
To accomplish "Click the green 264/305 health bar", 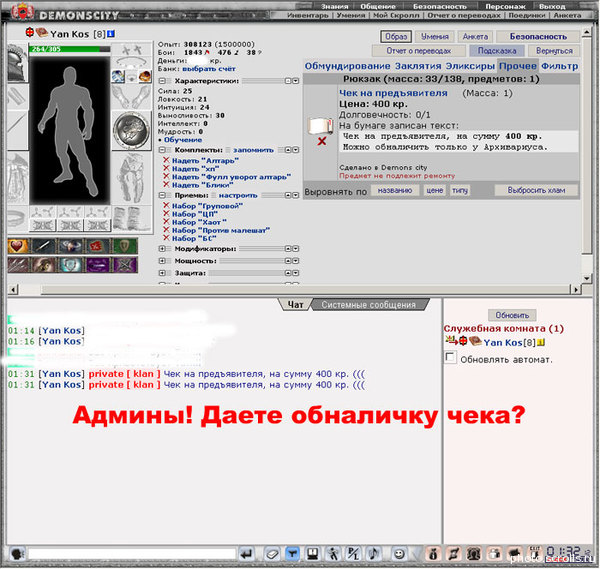I will [70, 49].
